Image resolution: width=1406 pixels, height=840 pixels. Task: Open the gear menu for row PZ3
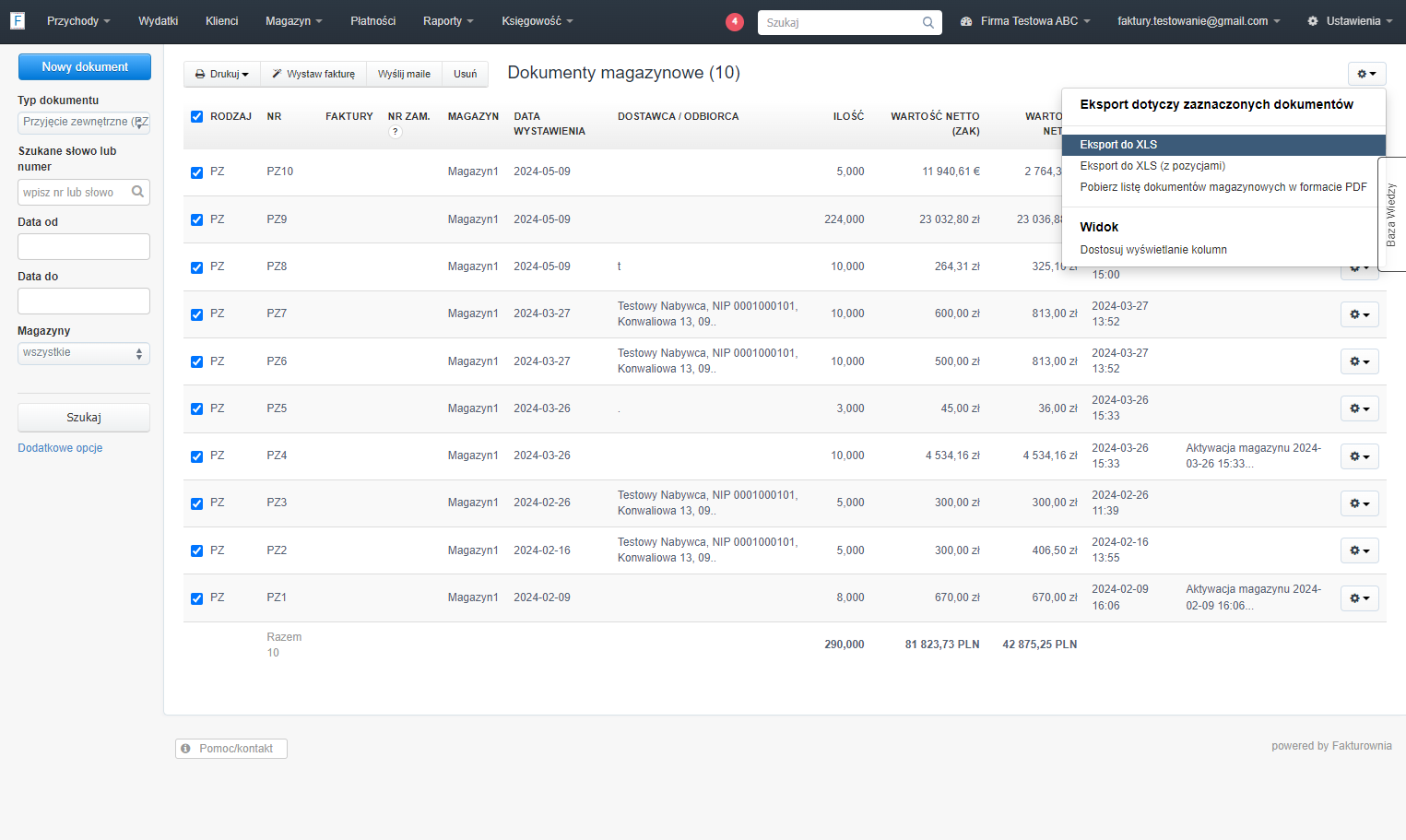pos(1359,503)
